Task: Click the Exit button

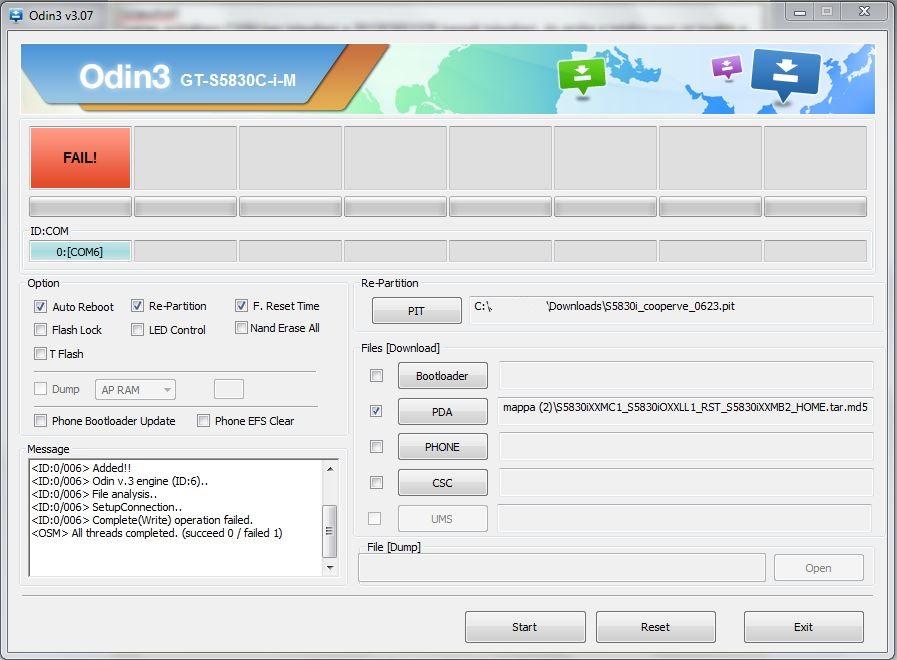Action: click(x=804, y=627)
